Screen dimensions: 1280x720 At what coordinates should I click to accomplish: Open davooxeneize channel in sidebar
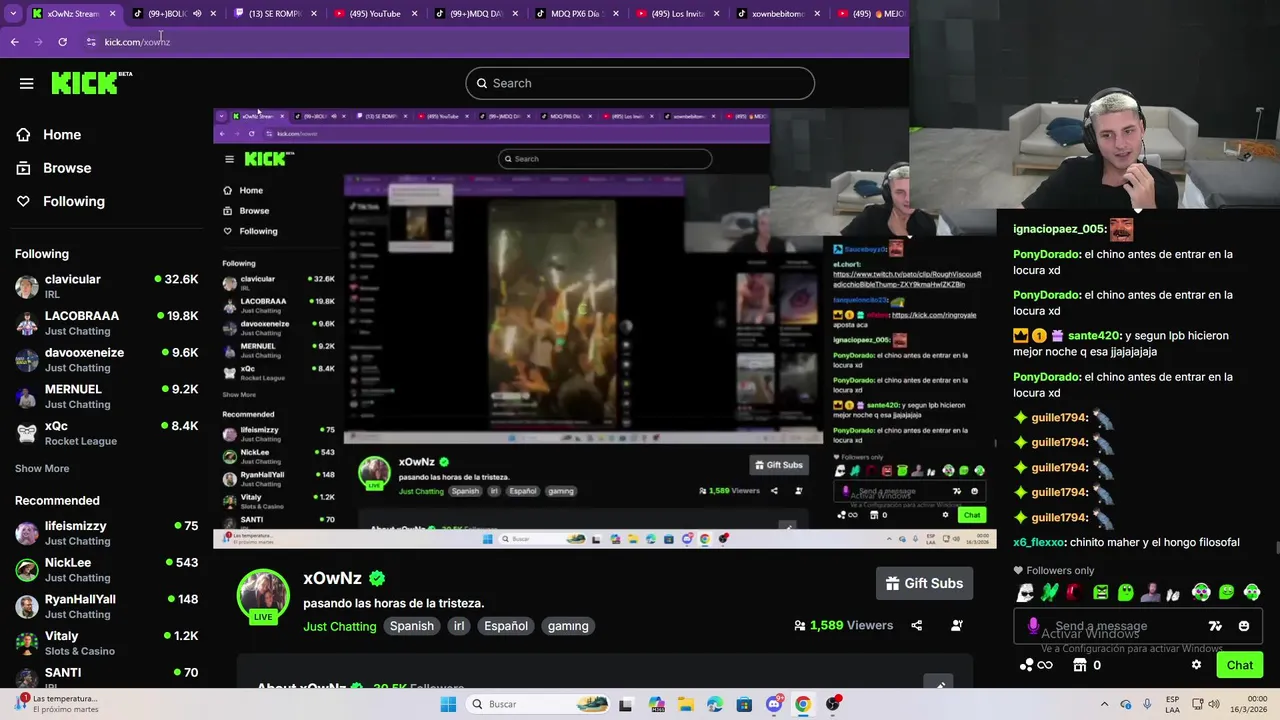click(106, 359)
